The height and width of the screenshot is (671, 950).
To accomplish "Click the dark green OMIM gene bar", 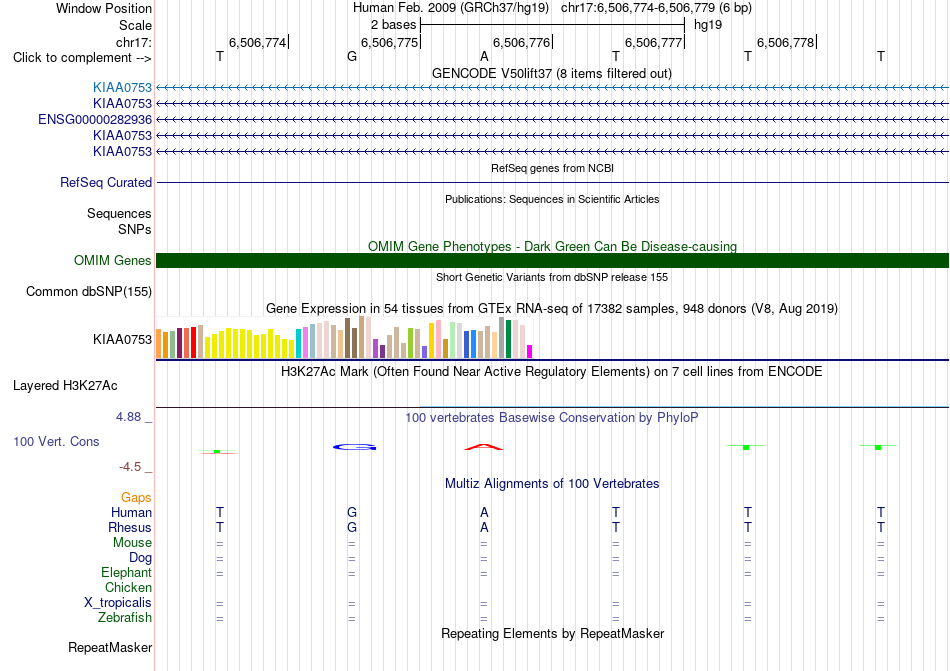I will [x=553, y=260].
